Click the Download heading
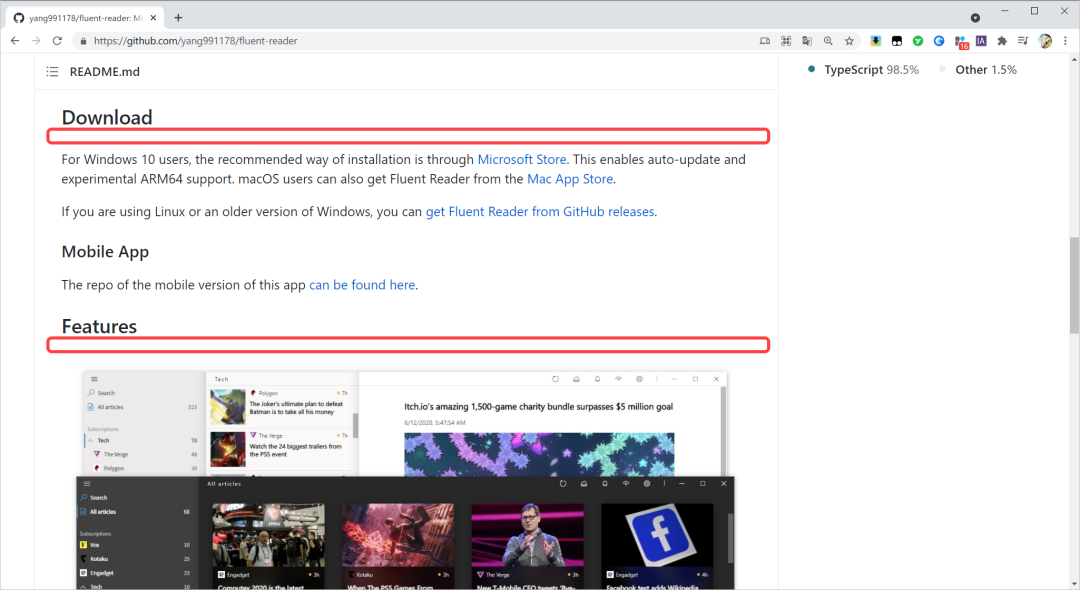Image resolution: width=1080 pixels, height=590 pixels. point(107,118)
